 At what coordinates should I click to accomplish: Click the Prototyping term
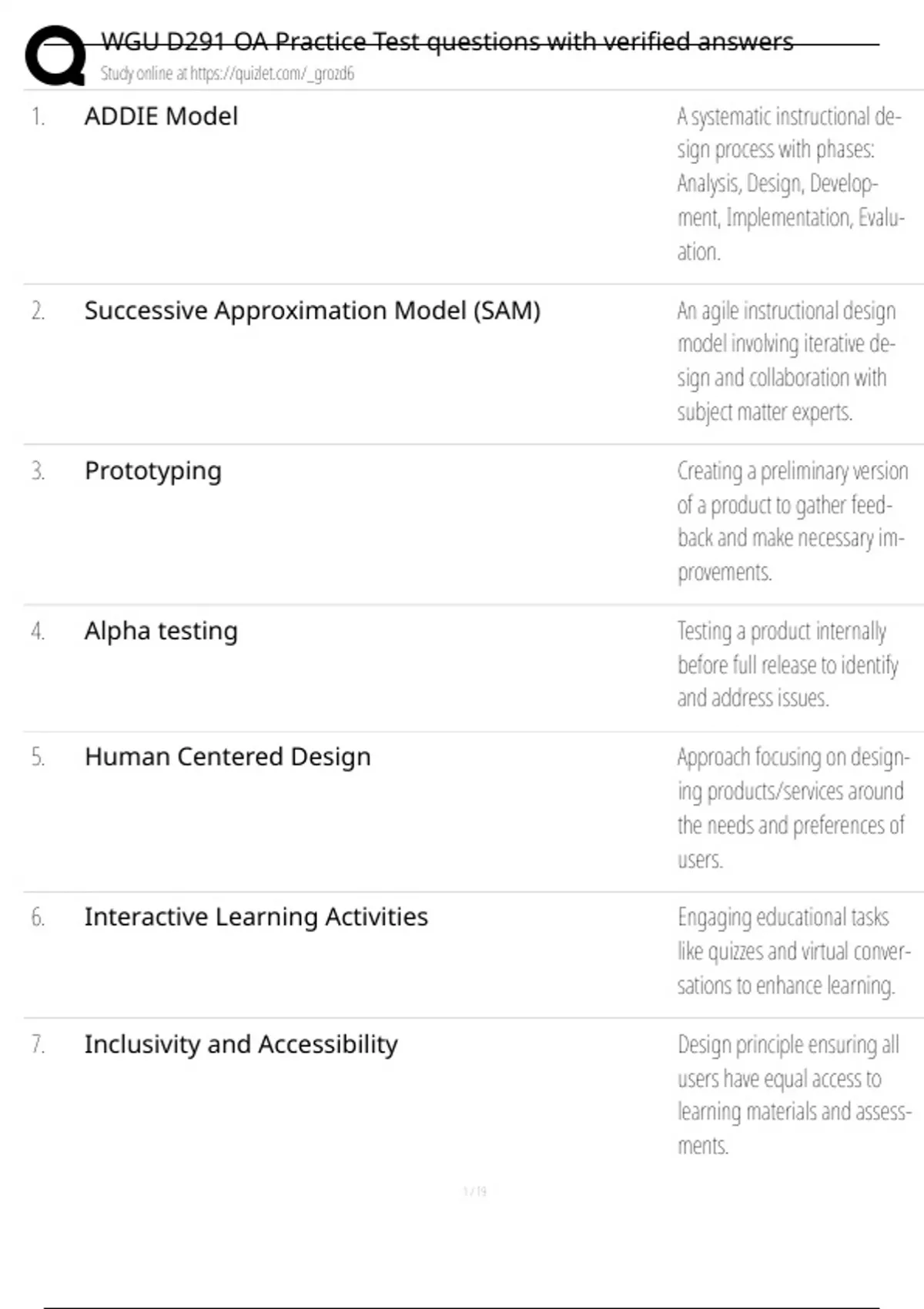point(152,470)
